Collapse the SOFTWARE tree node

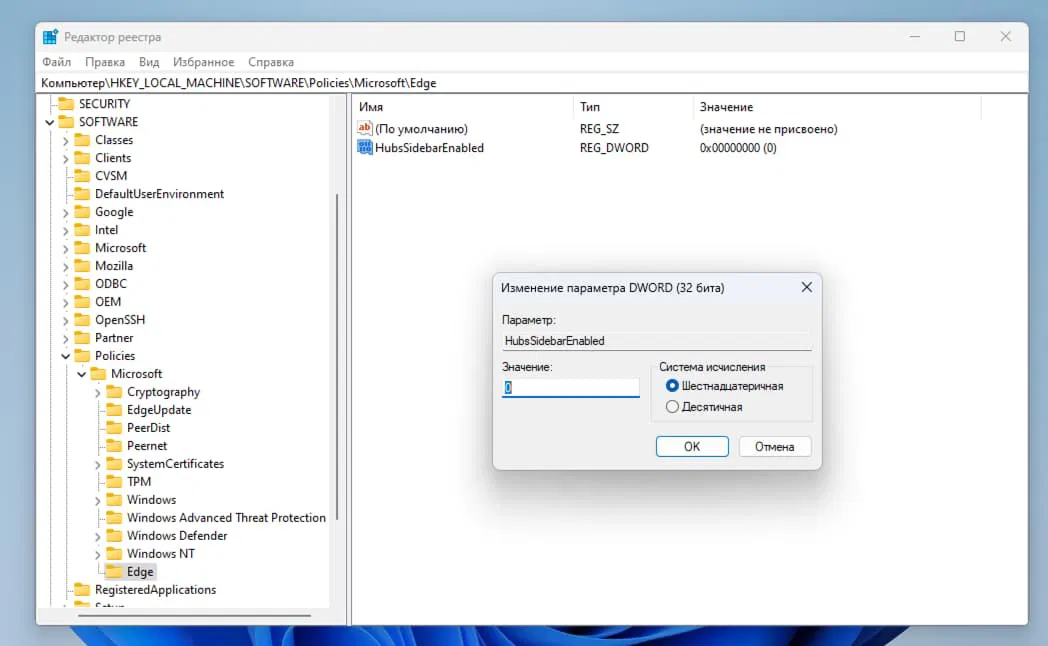(x=49, y=122)
